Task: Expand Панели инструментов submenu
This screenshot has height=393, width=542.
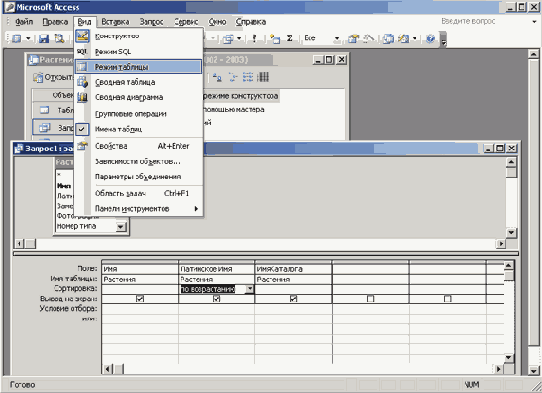Action: pos(139,209)
